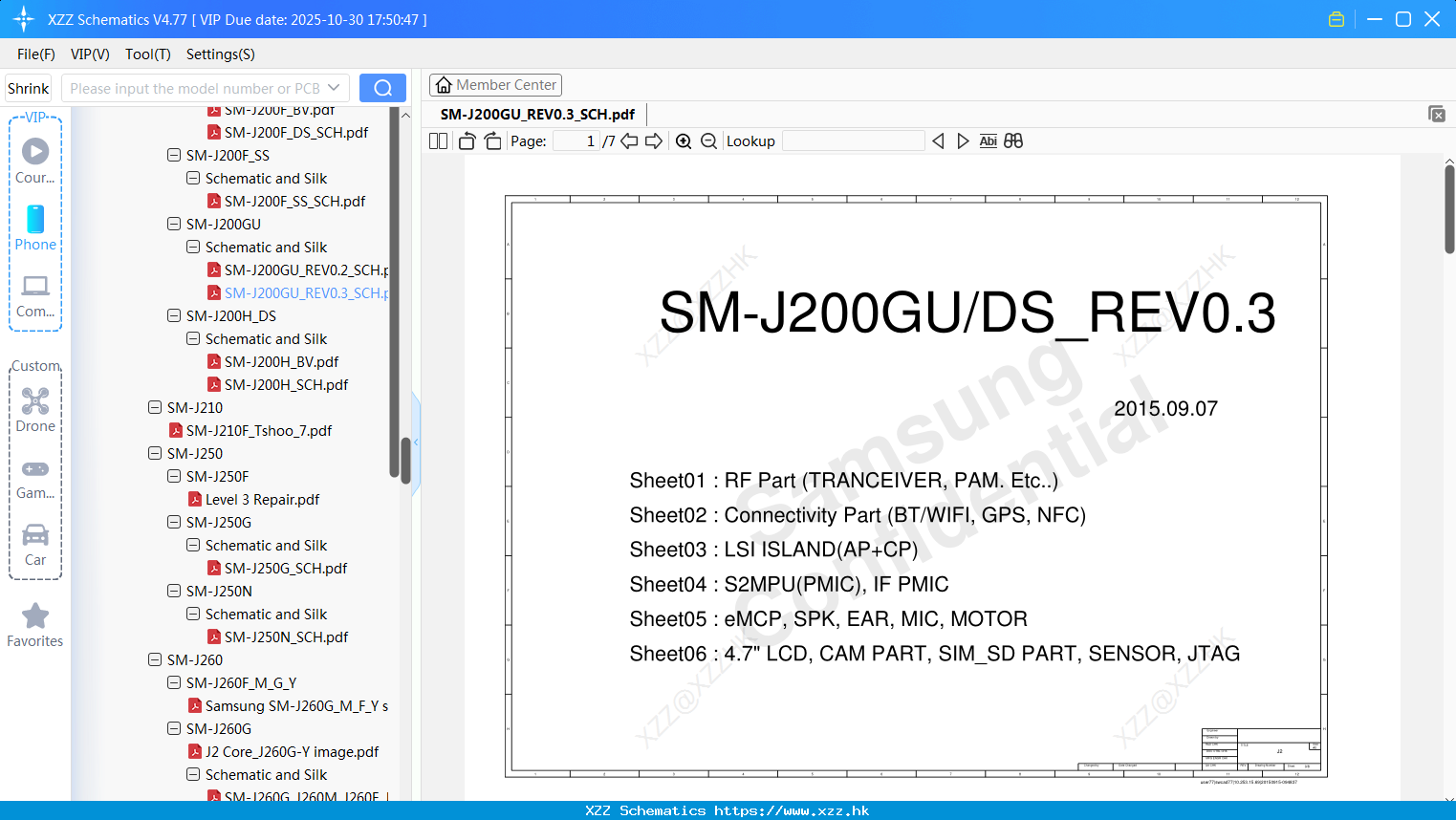Open the Settings(S) menu

click(221, 54)
